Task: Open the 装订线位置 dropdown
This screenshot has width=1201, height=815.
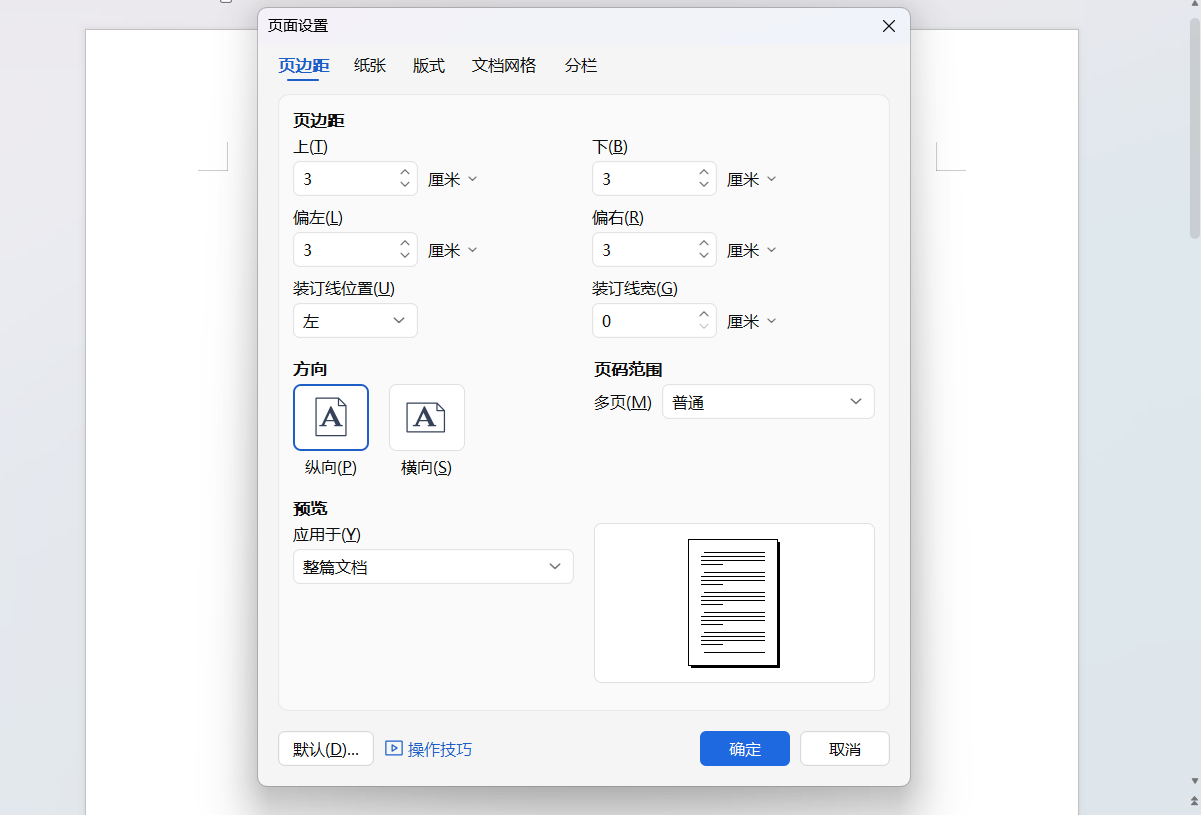Action: click(355, 320)
